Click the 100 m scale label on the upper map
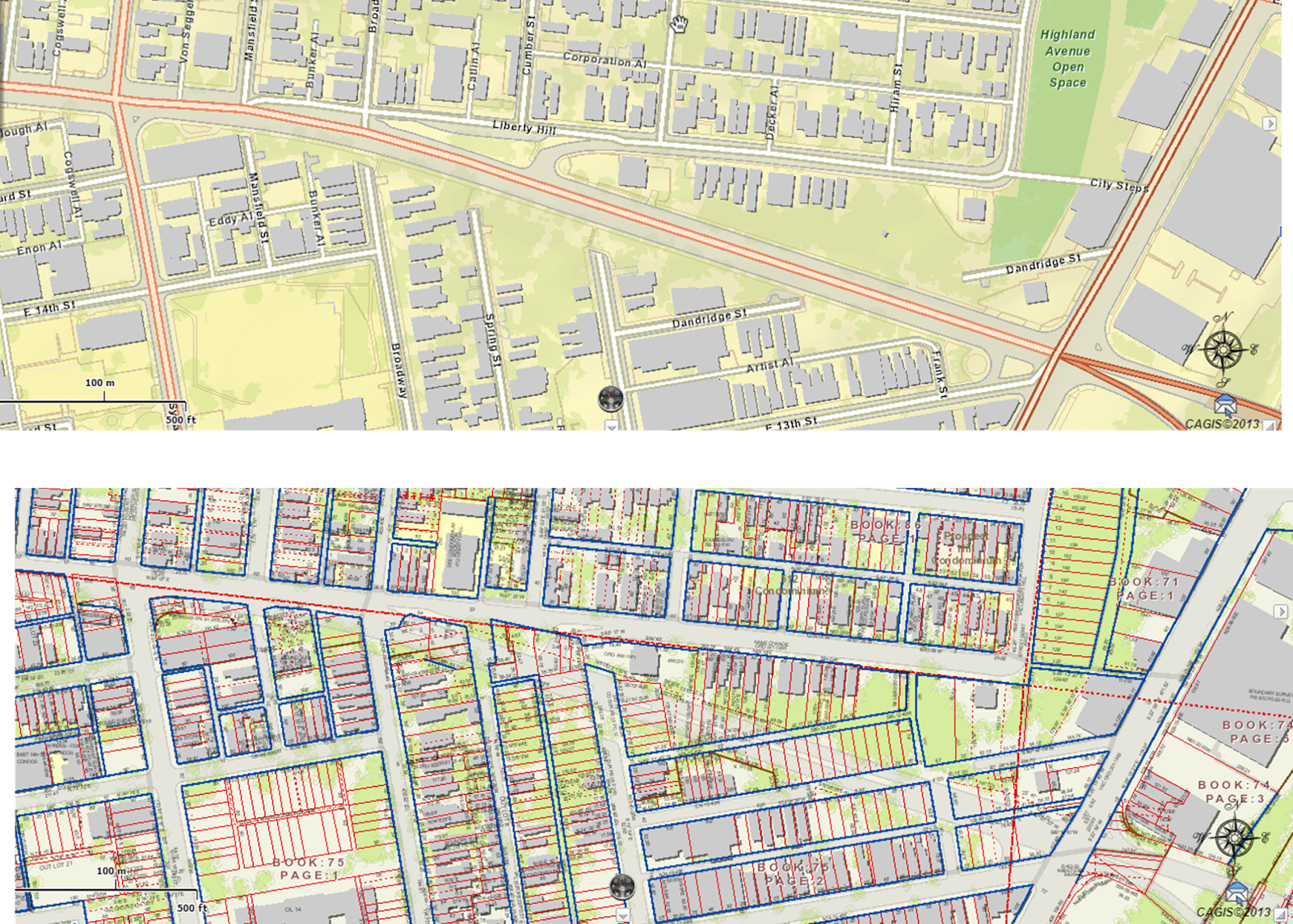 (100, 383)
